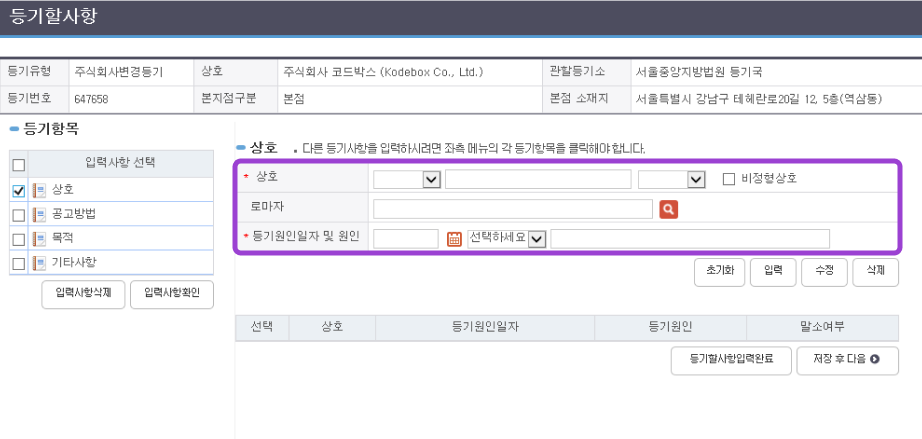
Task: Toggle the select-all checkbox in 입력사항 선택 header
Action: [18, 165]
